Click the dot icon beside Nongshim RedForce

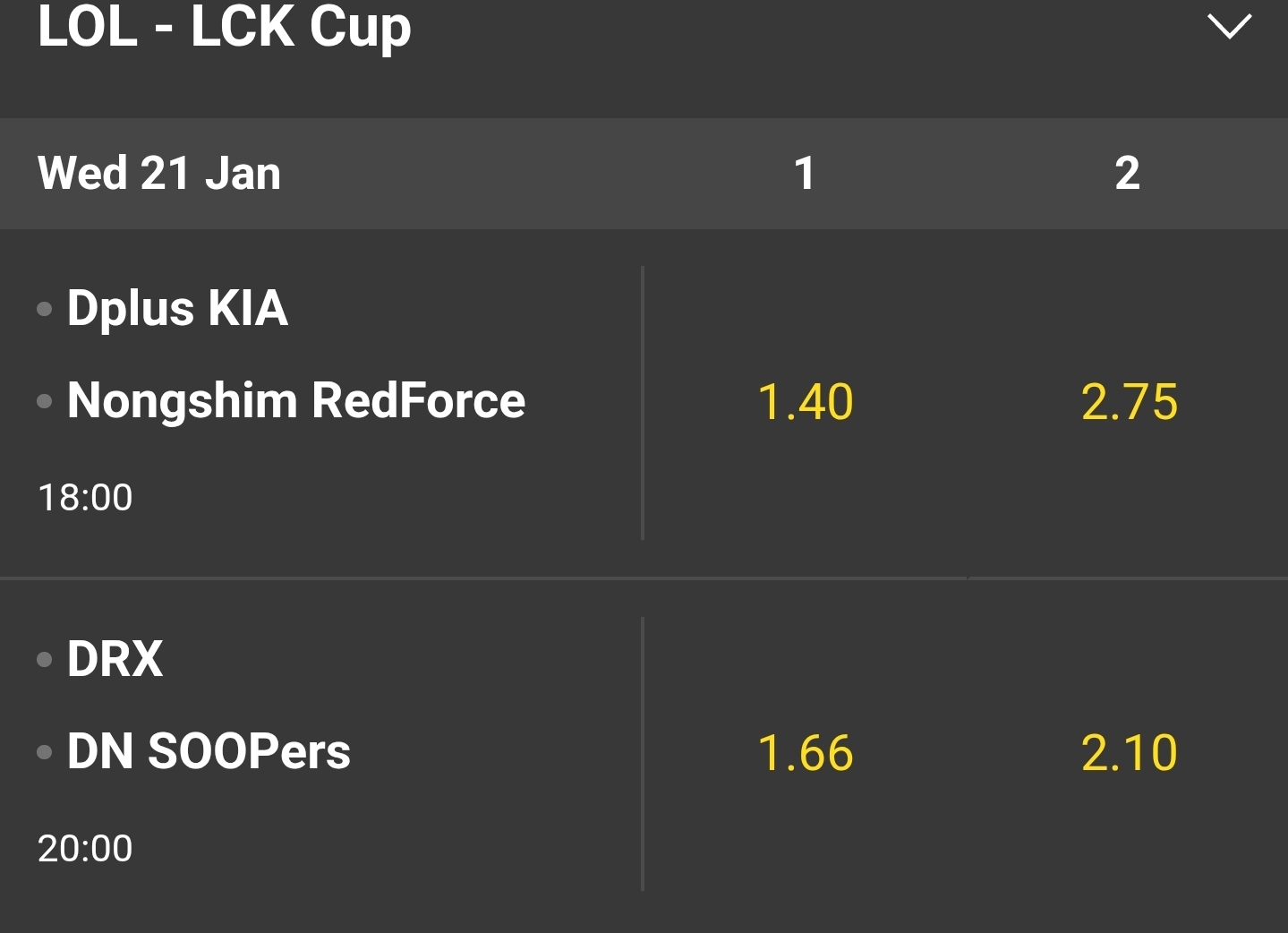coord(44,401)
